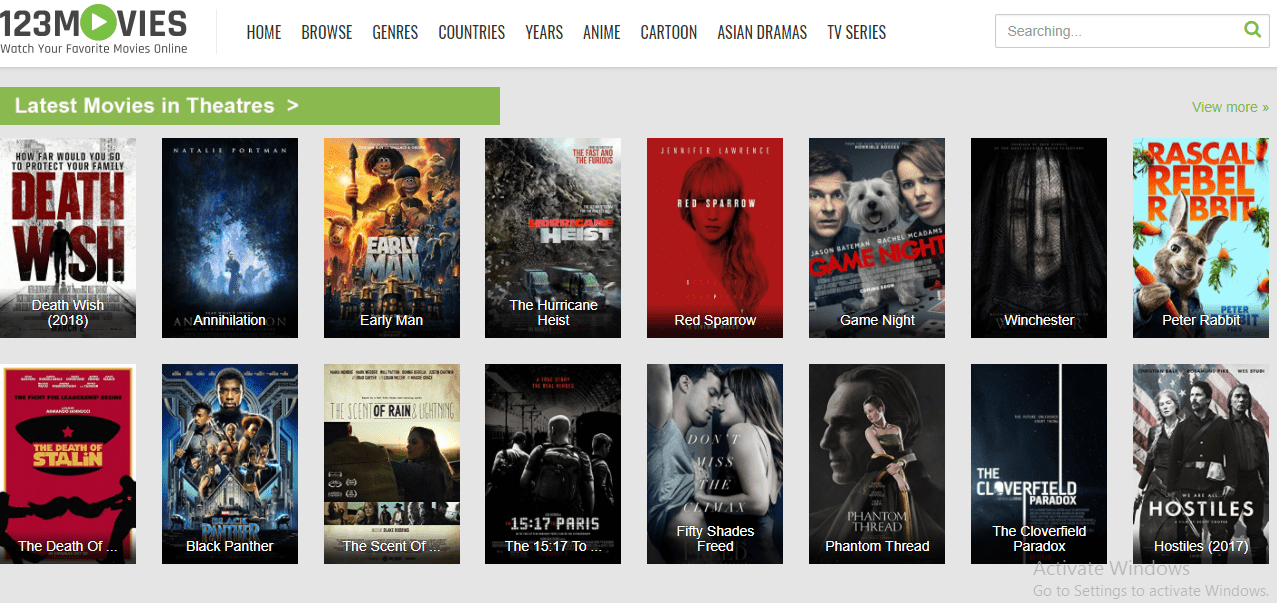The width and height of the screenshot is (1277, 603).
Task: Select the ANIME menu item
Action: [x=602, y=32]
